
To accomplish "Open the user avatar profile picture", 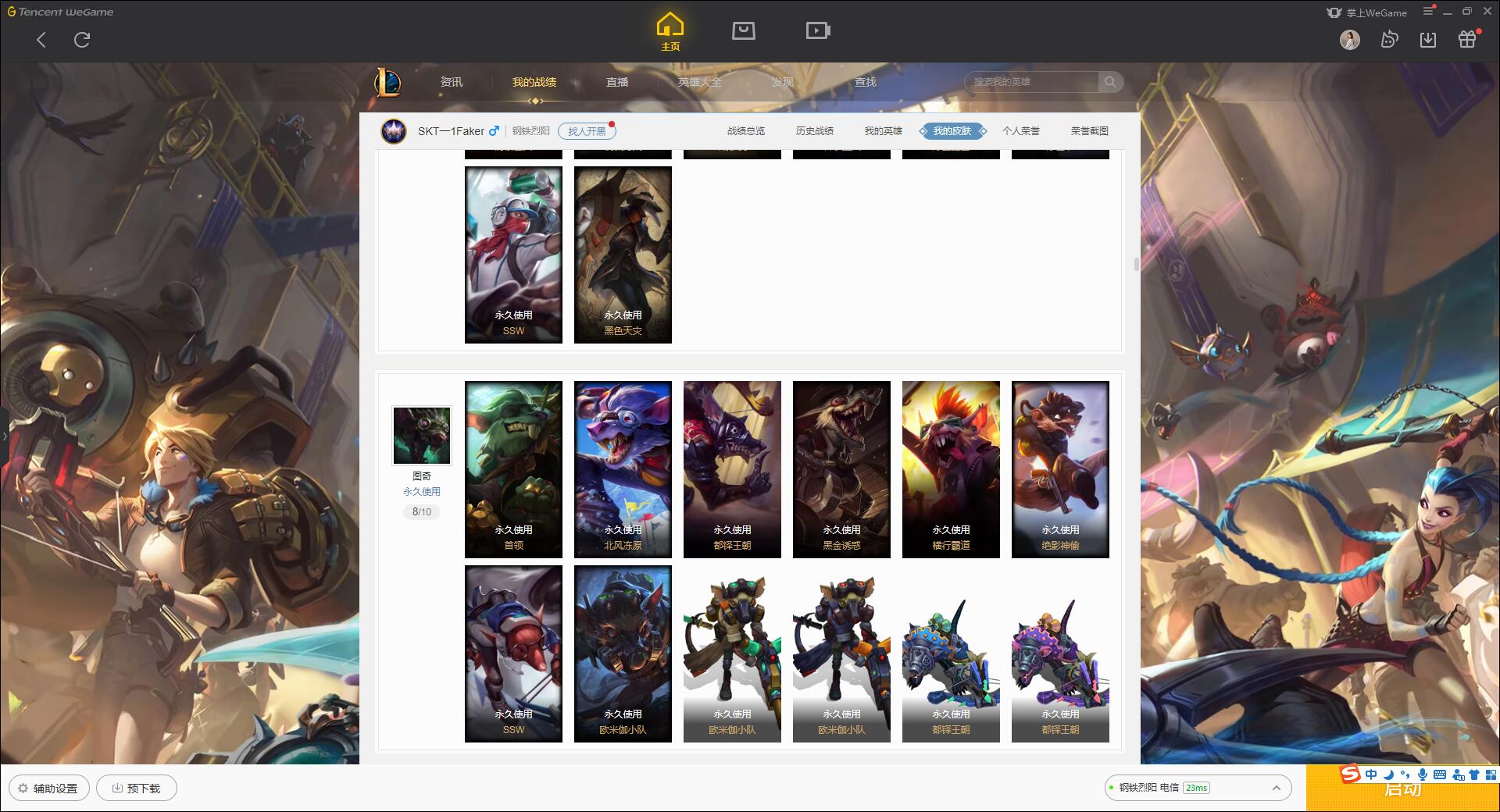I will pos(1350,40).
